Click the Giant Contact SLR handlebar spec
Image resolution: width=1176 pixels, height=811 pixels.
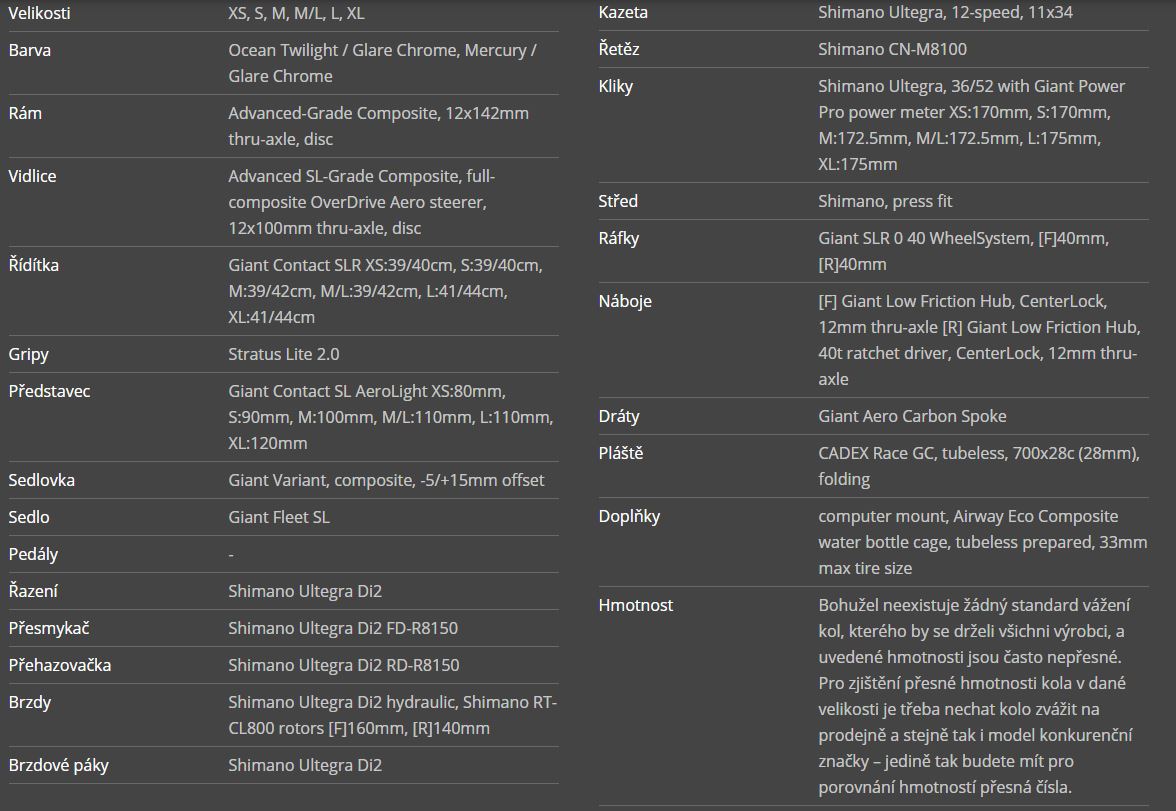tap(386, 291)
